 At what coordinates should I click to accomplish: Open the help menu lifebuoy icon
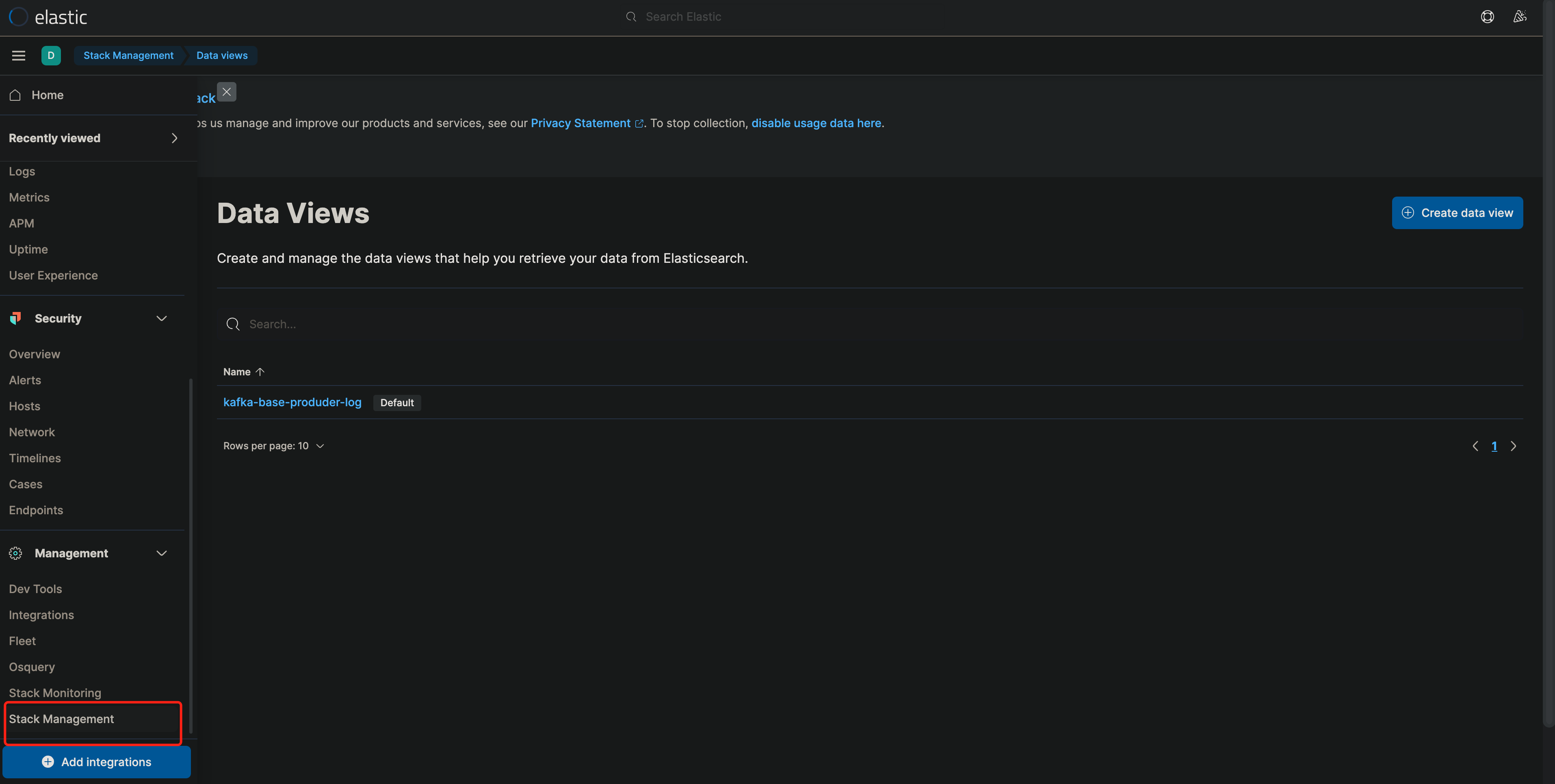tap(1487, 17)
